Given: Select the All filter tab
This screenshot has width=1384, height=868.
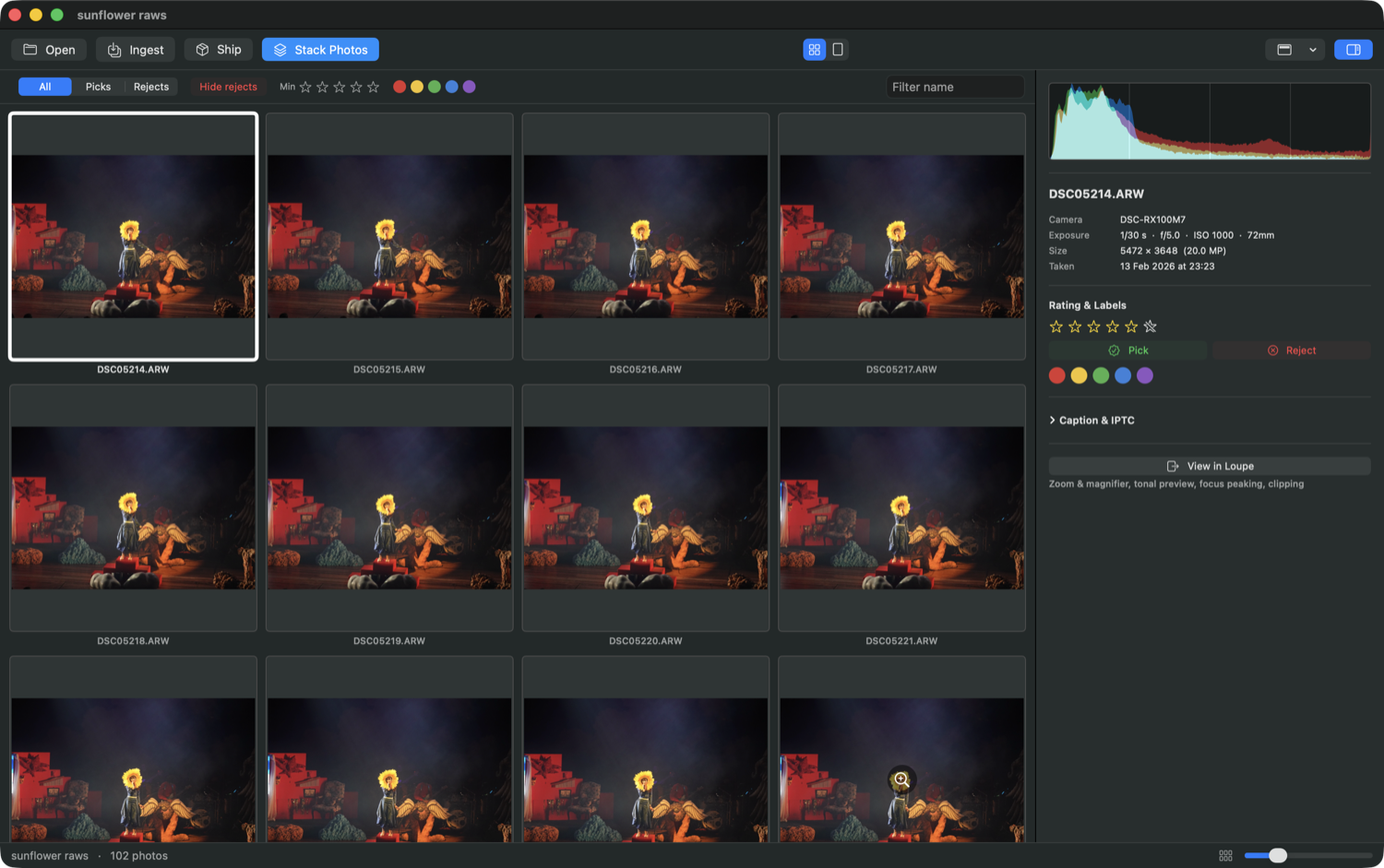Looking at the screenshot, I should coord(45,87).
